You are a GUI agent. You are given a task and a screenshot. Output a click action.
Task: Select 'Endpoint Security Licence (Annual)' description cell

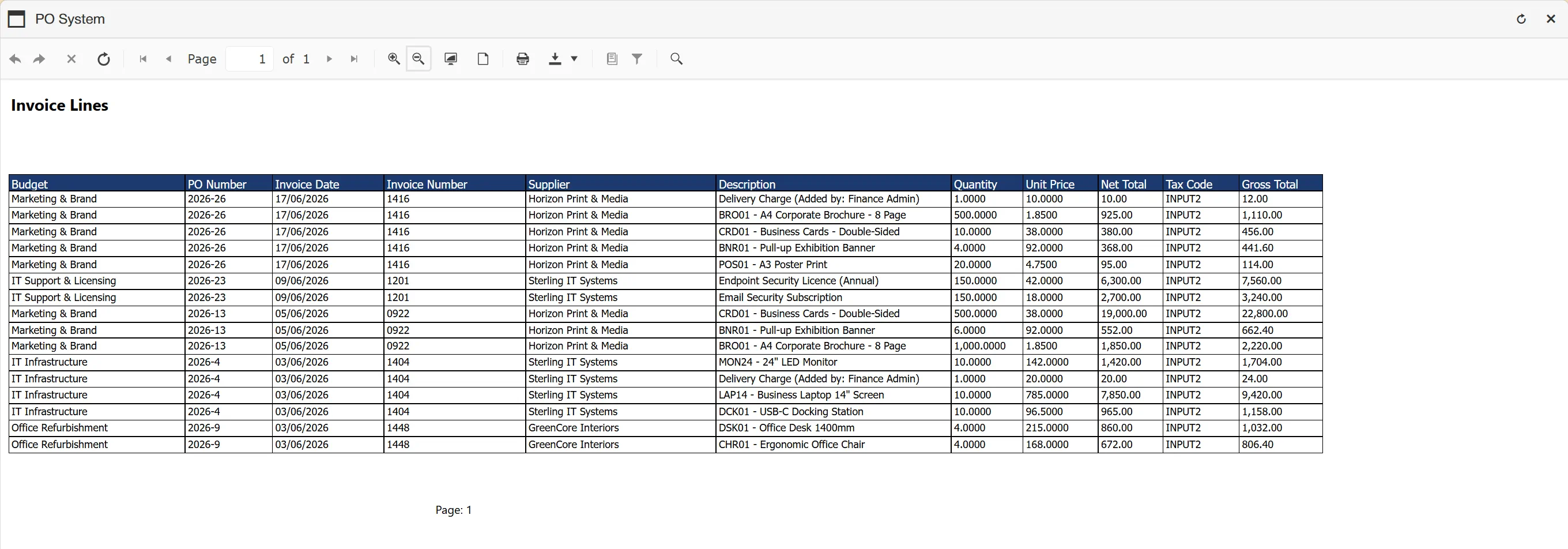834,281
